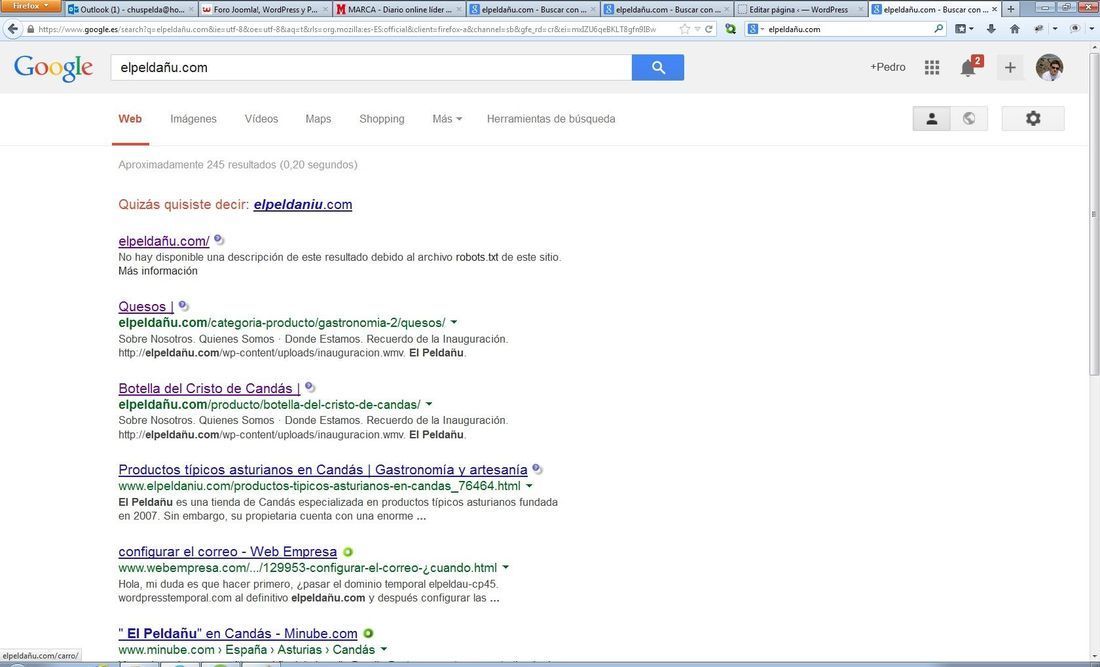Expand arrow next to botella-del-cristo-de-candas URL
This screenshot has width=1100, height=667.
coord(429,404)
